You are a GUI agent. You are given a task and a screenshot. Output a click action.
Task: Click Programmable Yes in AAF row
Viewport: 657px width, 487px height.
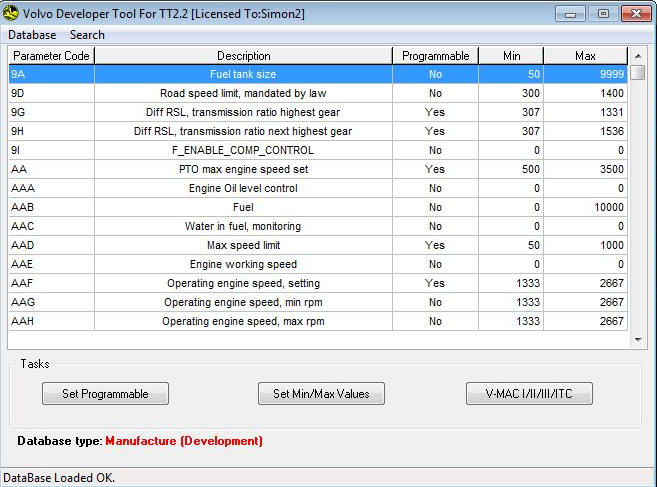435,283
